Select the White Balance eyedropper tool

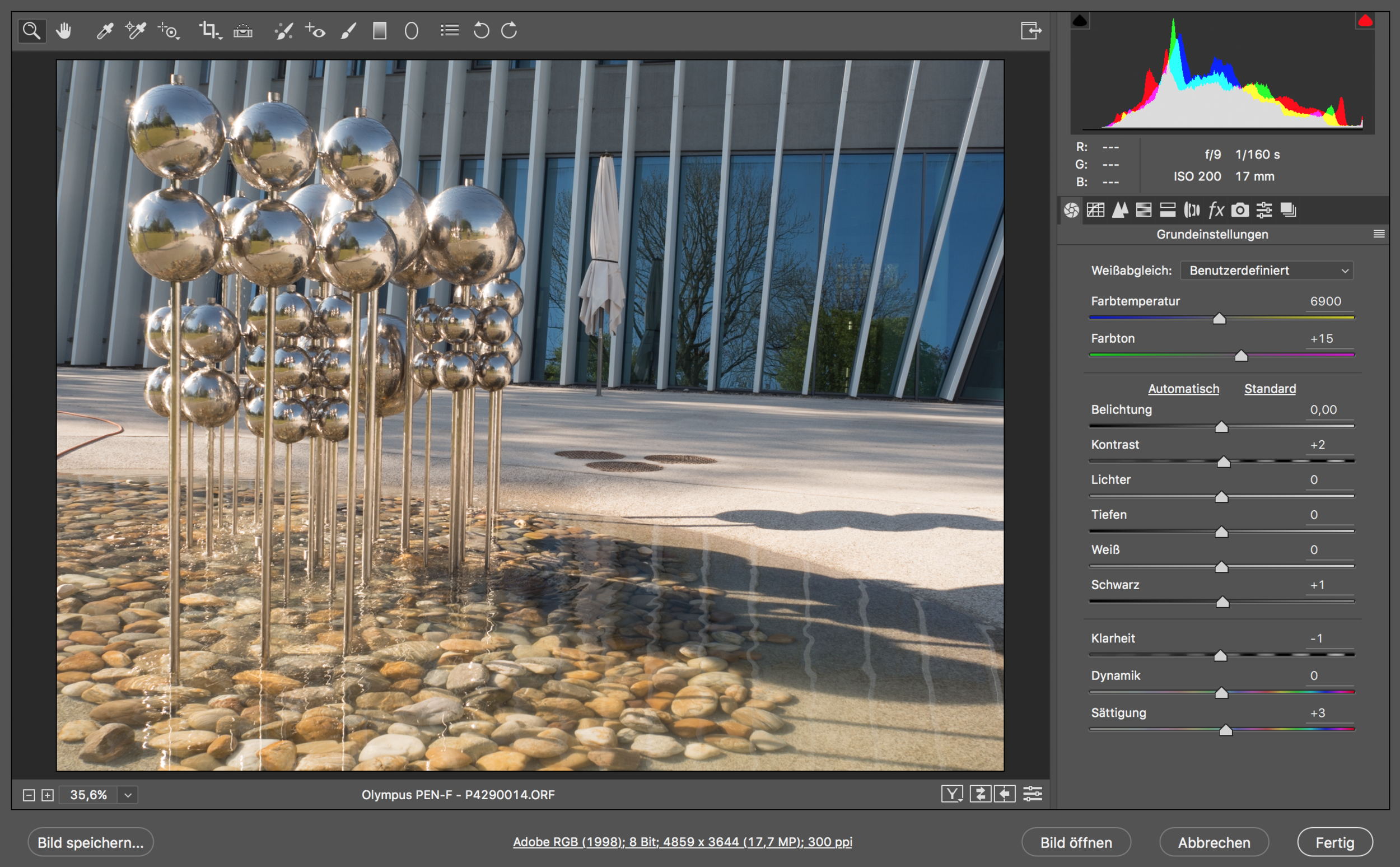104,31
